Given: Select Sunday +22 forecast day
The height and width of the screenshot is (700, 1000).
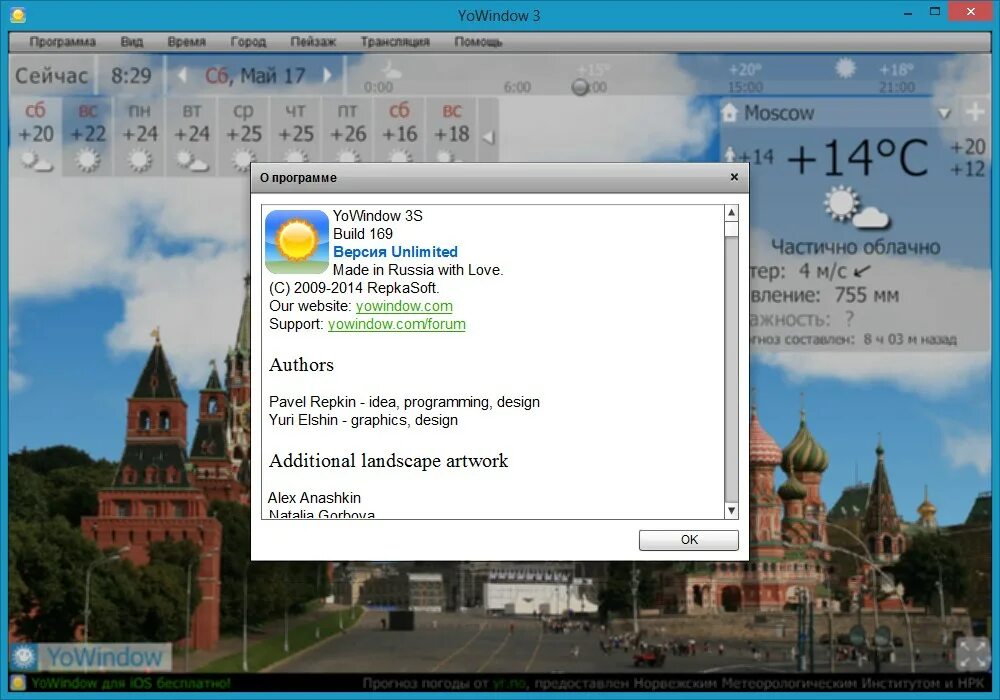Looking at the screenshot, I should click(88, 136).
